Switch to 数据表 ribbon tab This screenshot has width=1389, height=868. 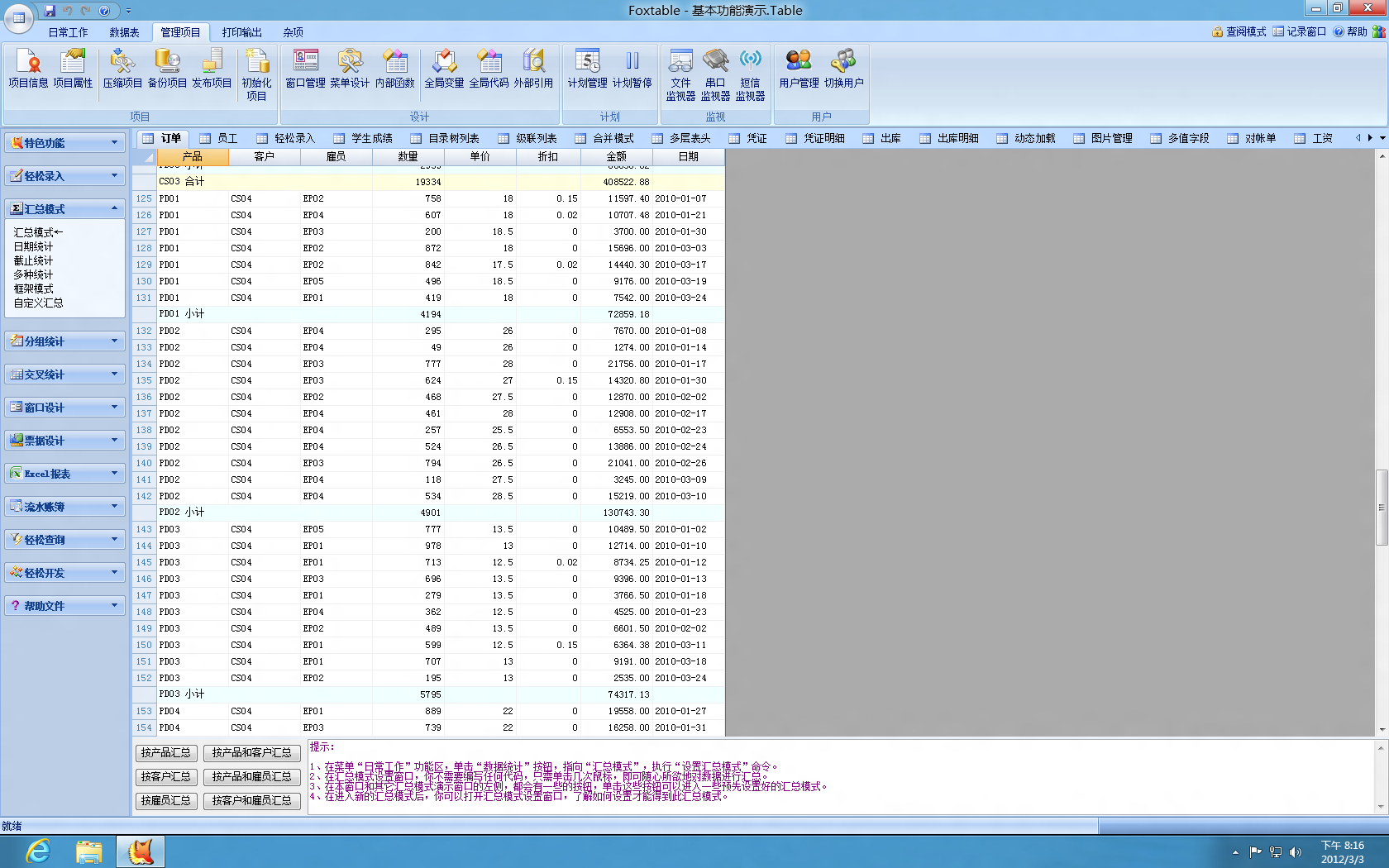click(124, 32)
